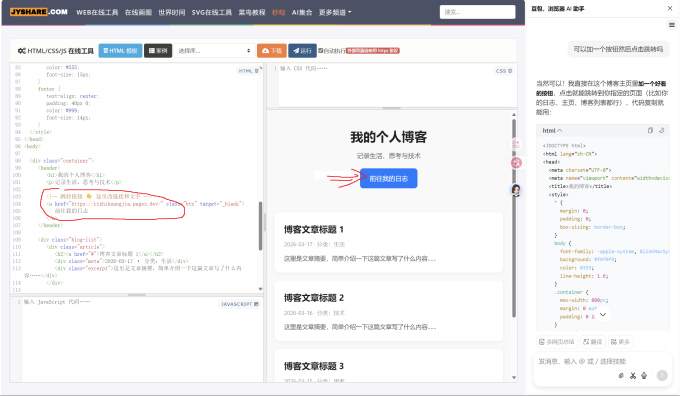The height and width of the screenshot is (396, 680).
Task: Click the 多网页总结 suggestion chip
Action: [x=556, y=342]
